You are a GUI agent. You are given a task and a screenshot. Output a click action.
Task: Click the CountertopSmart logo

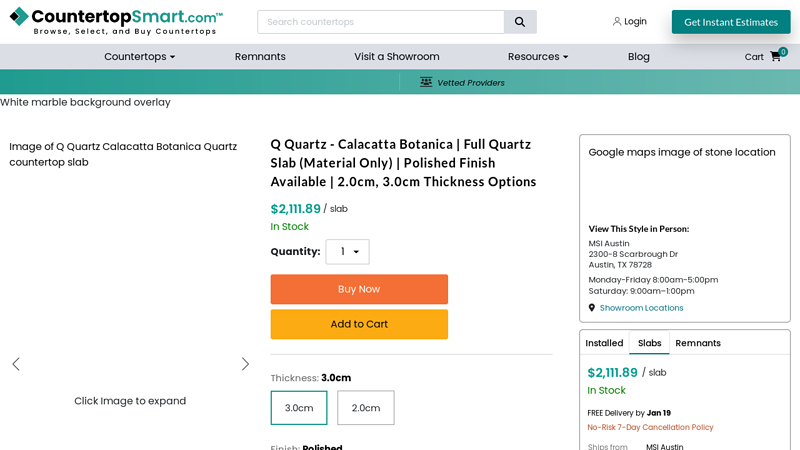tap(116, 20)
